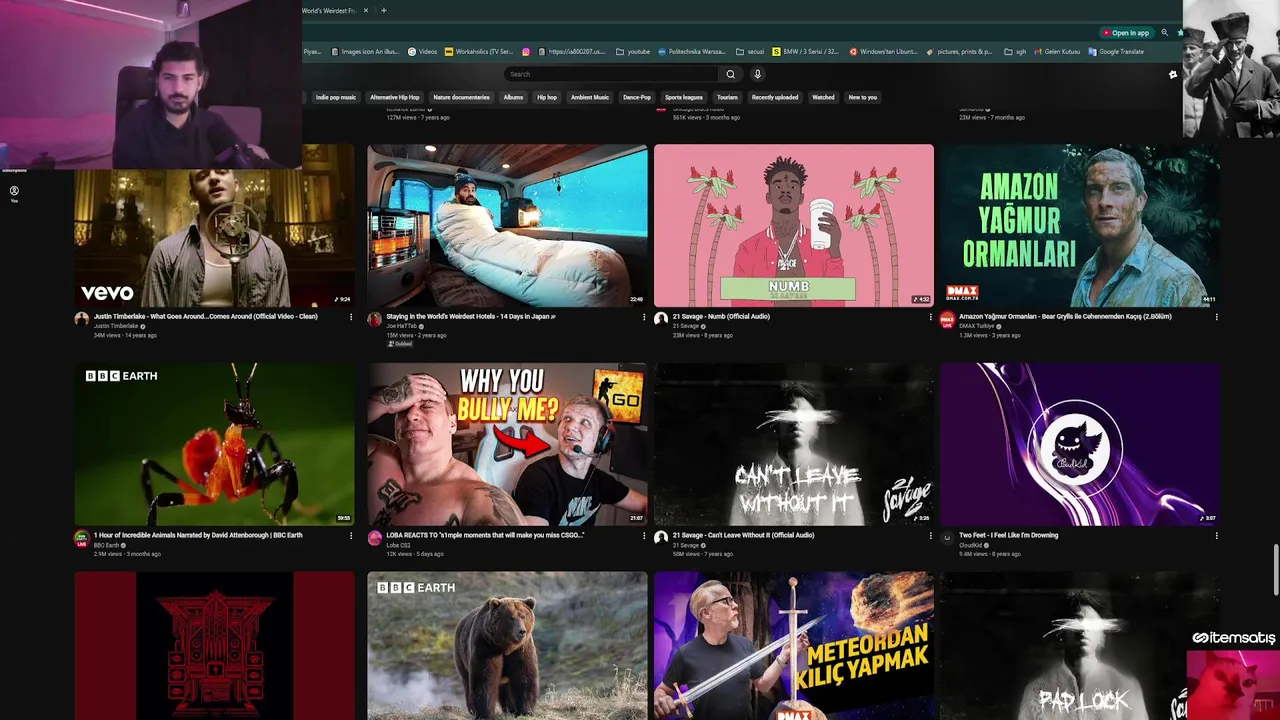Open Justin Timberlake video's three-dot menu

351,317
